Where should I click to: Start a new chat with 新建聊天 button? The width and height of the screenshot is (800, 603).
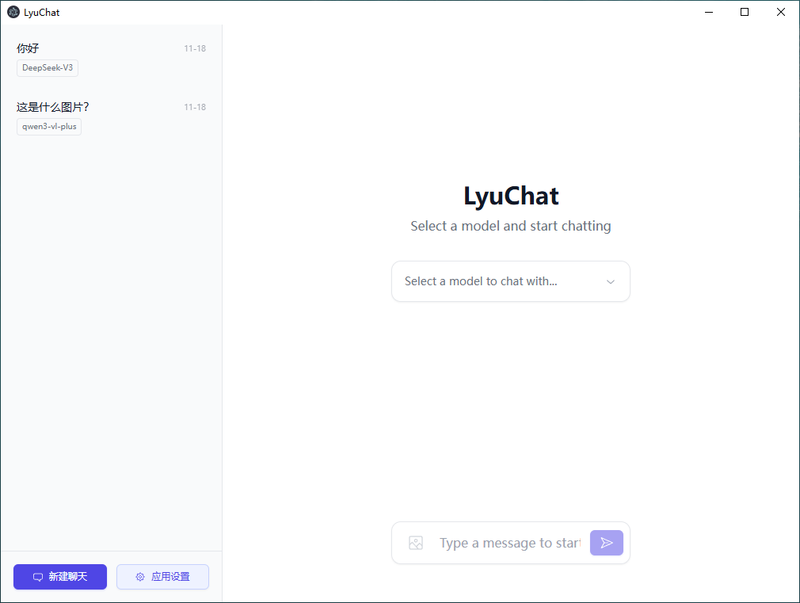coord(60,577)
